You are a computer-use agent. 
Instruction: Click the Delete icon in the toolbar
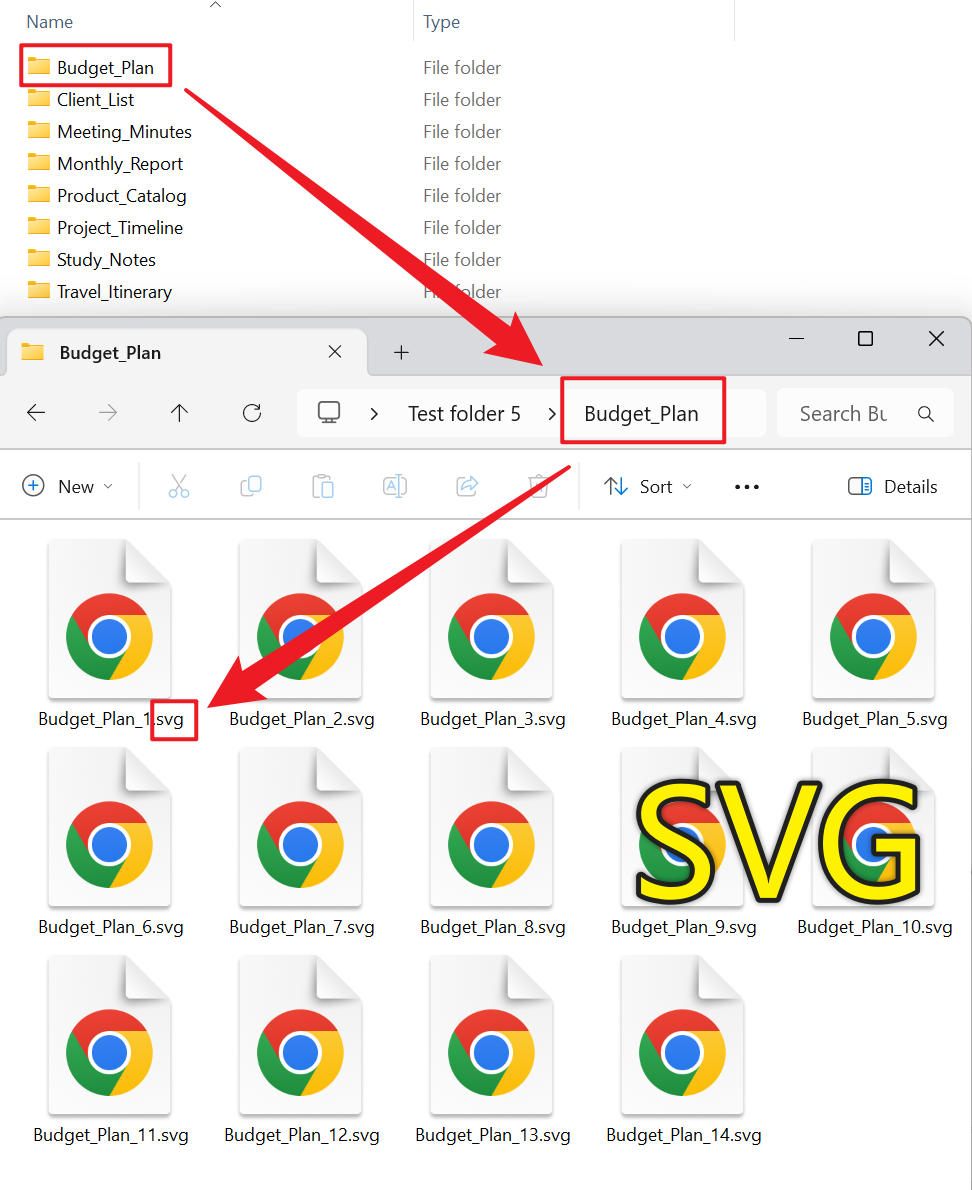(x=538, y=486)
